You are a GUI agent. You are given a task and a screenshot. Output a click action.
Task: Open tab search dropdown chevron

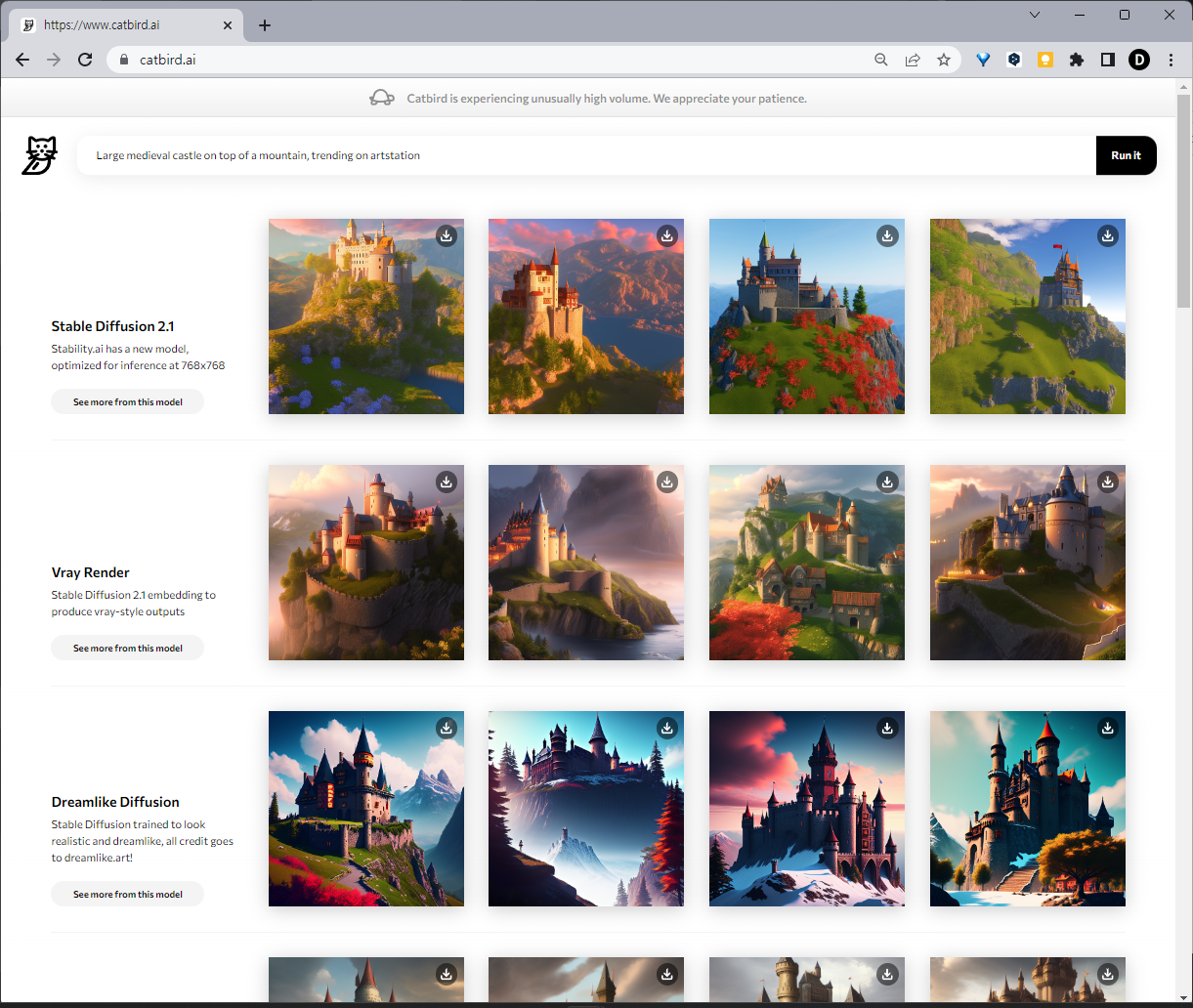click(1036, 15)
